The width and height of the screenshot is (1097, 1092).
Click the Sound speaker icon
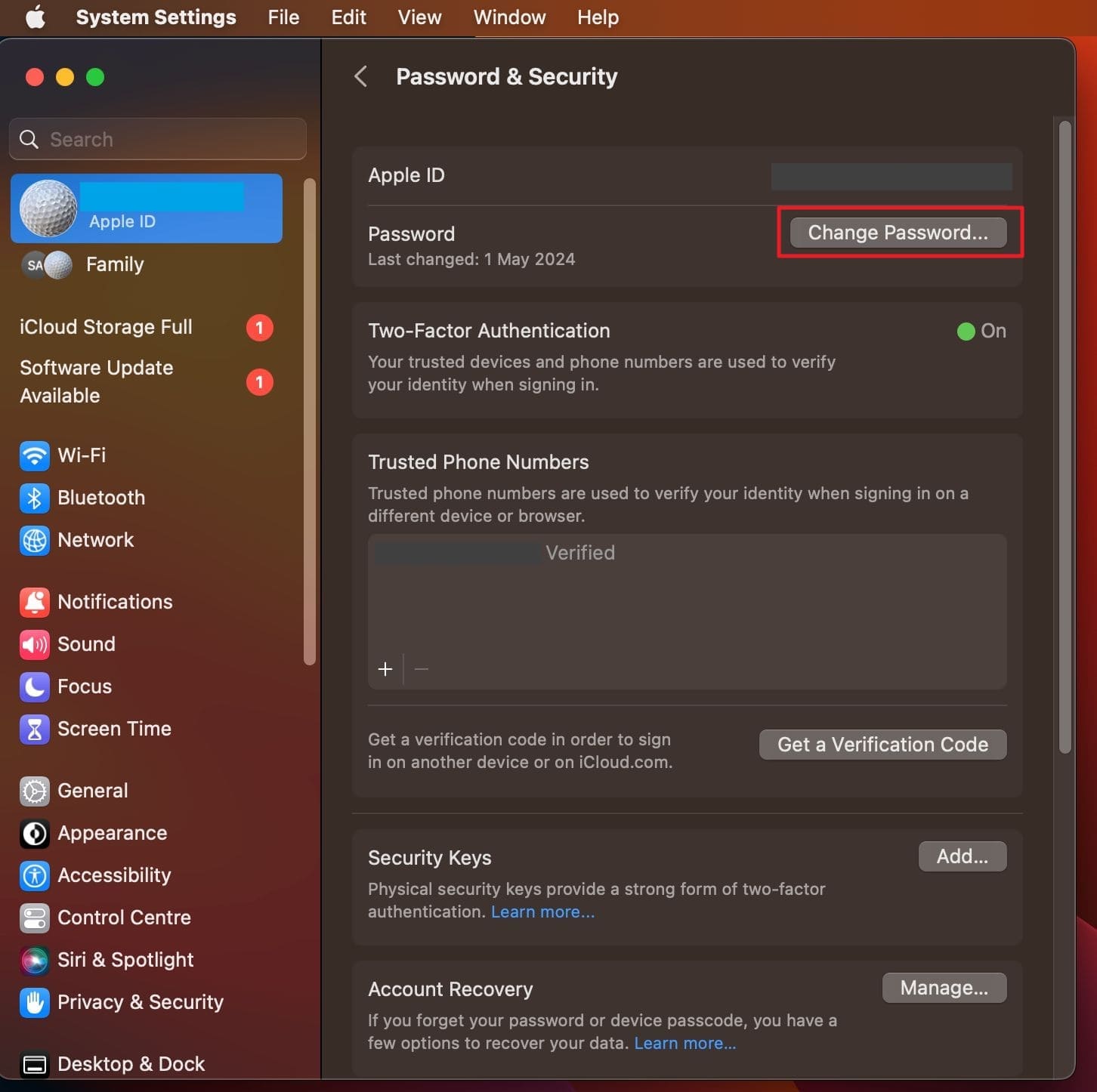pos(35,644)
